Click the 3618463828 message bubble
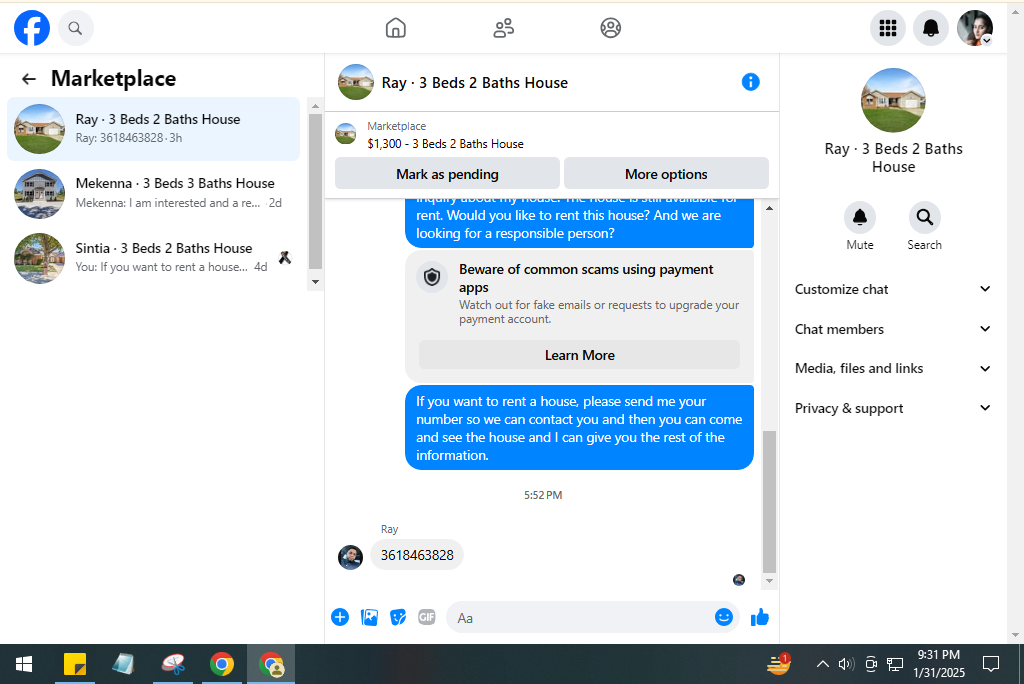Viewport: 1024px width, 684px height. 417,555
